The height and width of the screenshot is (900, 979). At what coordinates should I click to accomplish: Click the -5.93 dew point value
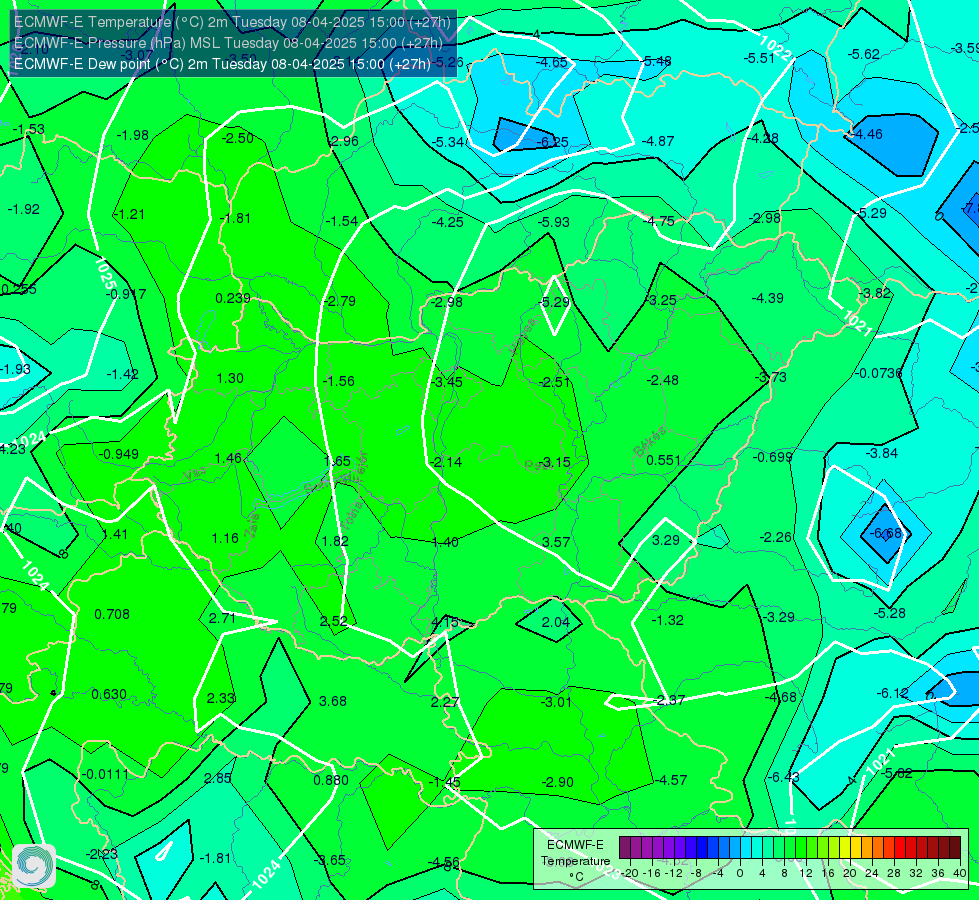click(554, 222)
